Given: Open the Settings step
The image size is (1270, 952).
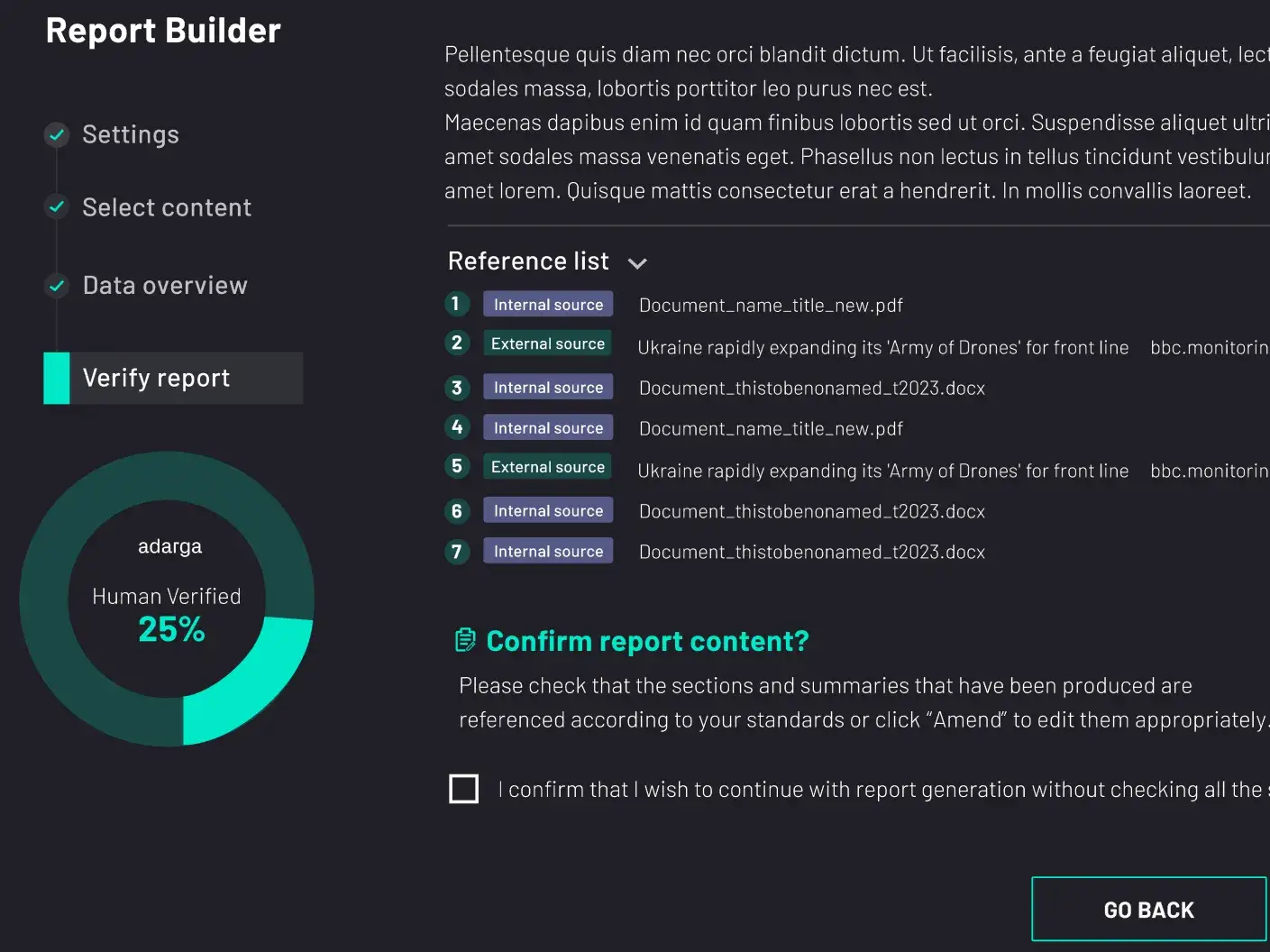Looking at the screenshot, I should coord(131,135).
